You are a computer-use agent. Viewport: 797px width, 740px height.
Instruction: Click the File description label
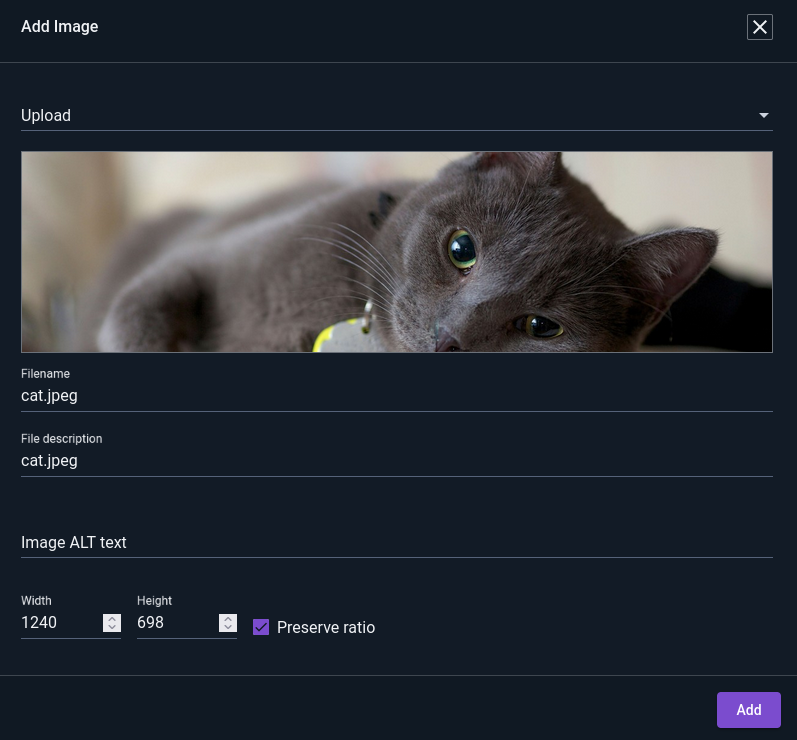[x=62, y=439]
